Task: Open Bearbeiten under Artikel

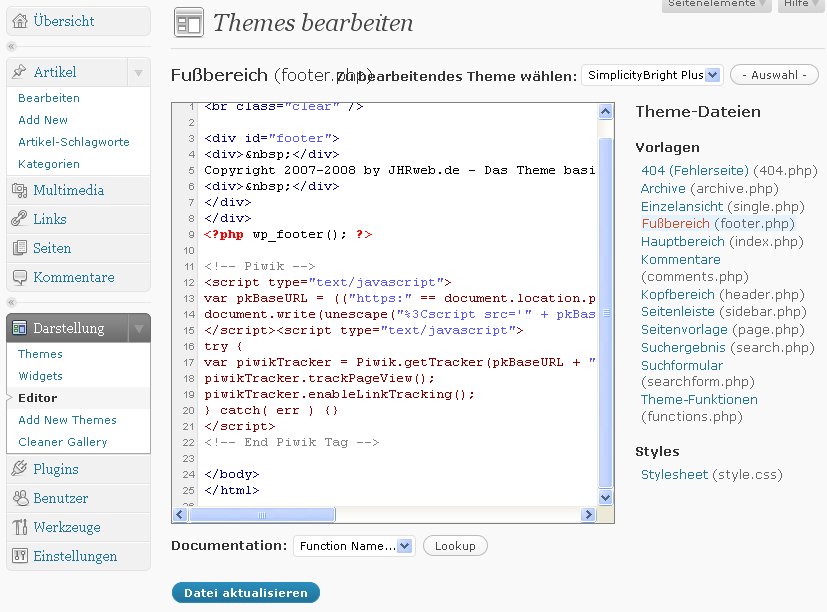Action: 49,98
